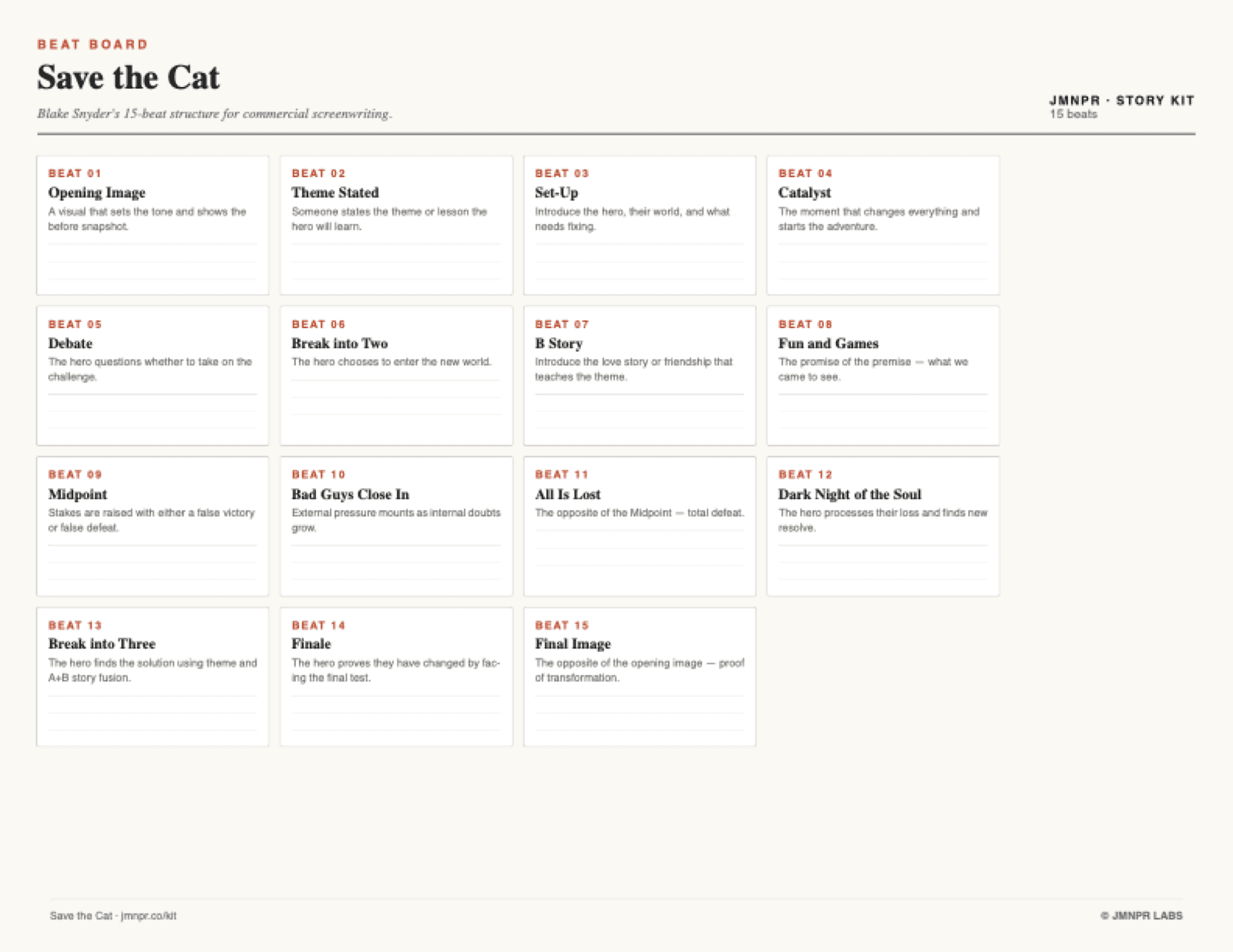
Task: Click the Midpoint beat title
Action: pyautogui.click(x=78, y=494)
